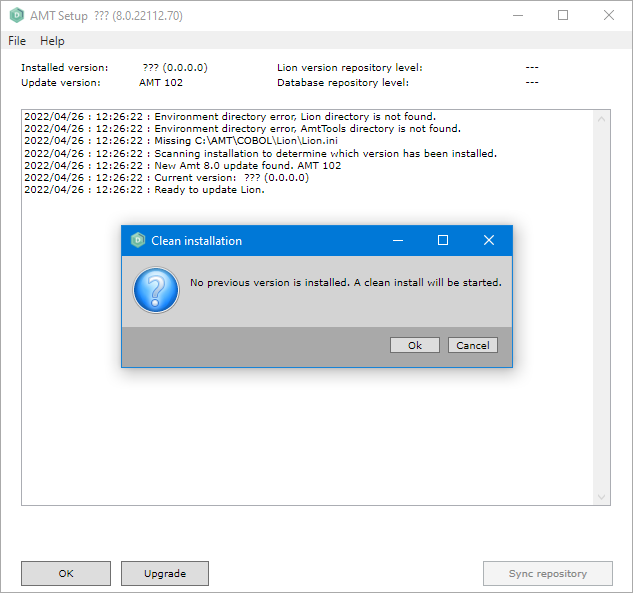The image size is (633, 593).
Task: Click the Upgrade button
Action: point(165,573)
